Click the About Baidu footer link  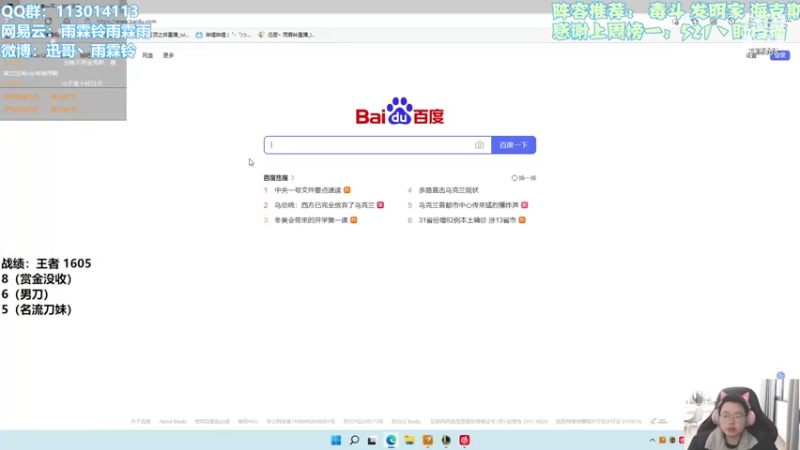[172, 421]
